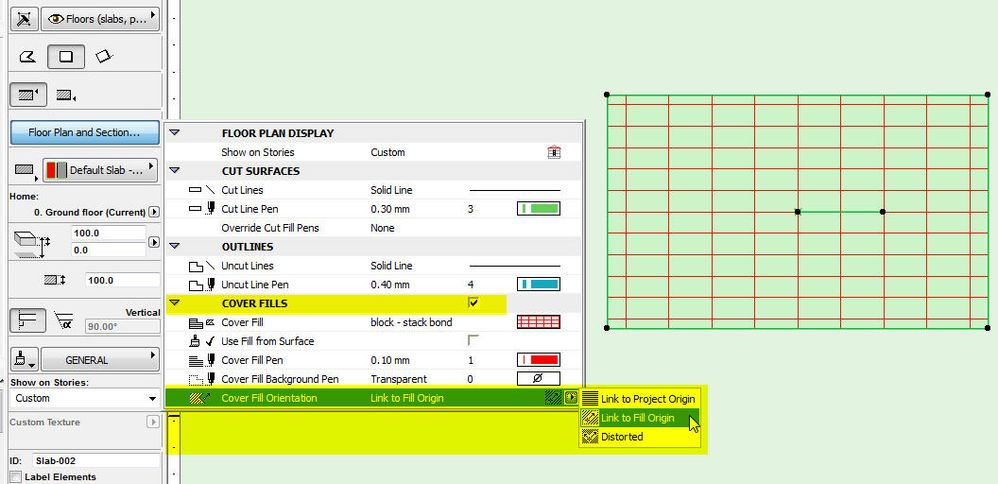Click the ID field containing Slab-002

(x=96, y=460)
